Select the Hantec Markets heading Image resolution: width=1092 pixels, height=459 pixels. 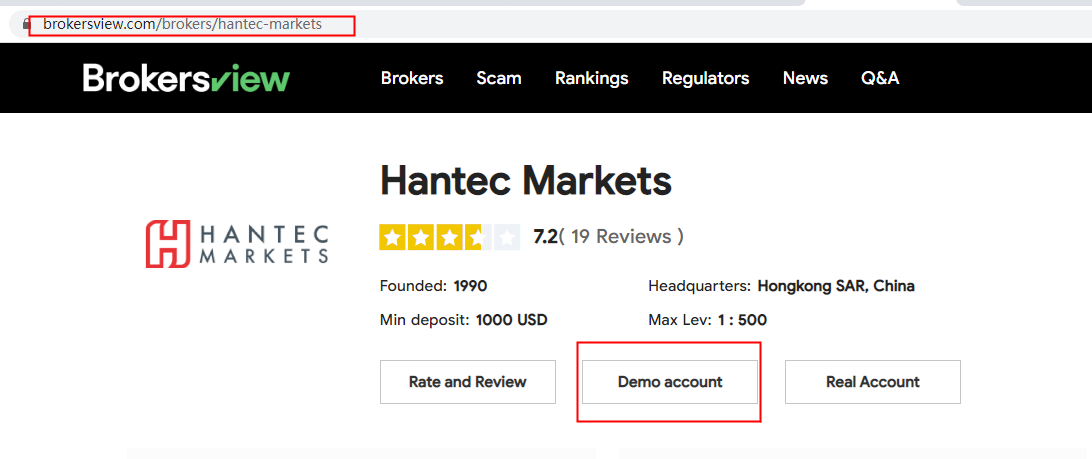[x=526, y=181]
